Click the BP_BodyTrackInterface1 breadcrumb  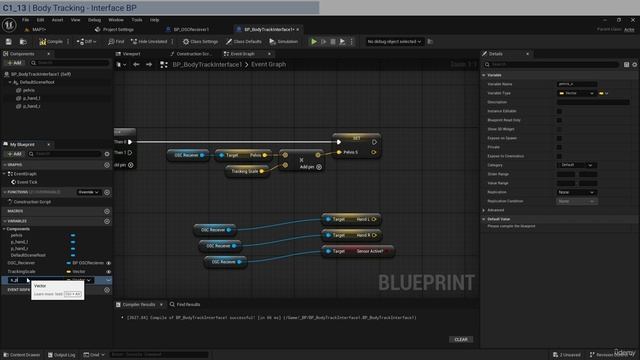pos(207,64)
